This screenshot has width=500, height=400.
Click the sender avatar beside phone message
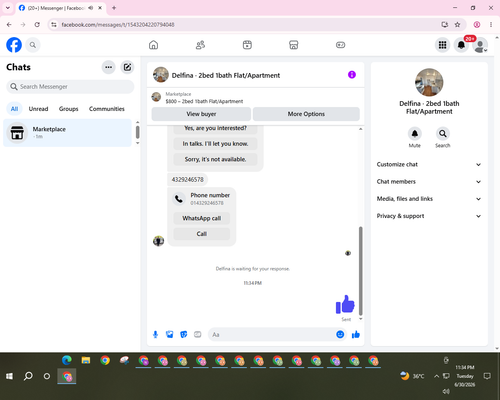[158, 241]
